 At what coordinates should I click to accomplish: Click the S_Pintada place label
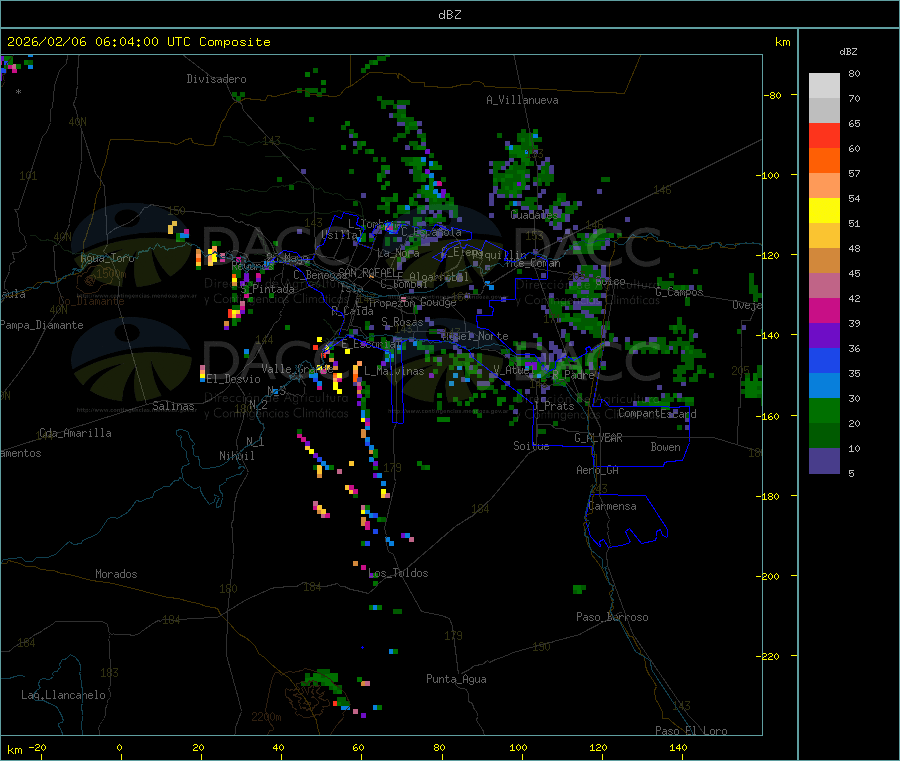coord(267,289)
